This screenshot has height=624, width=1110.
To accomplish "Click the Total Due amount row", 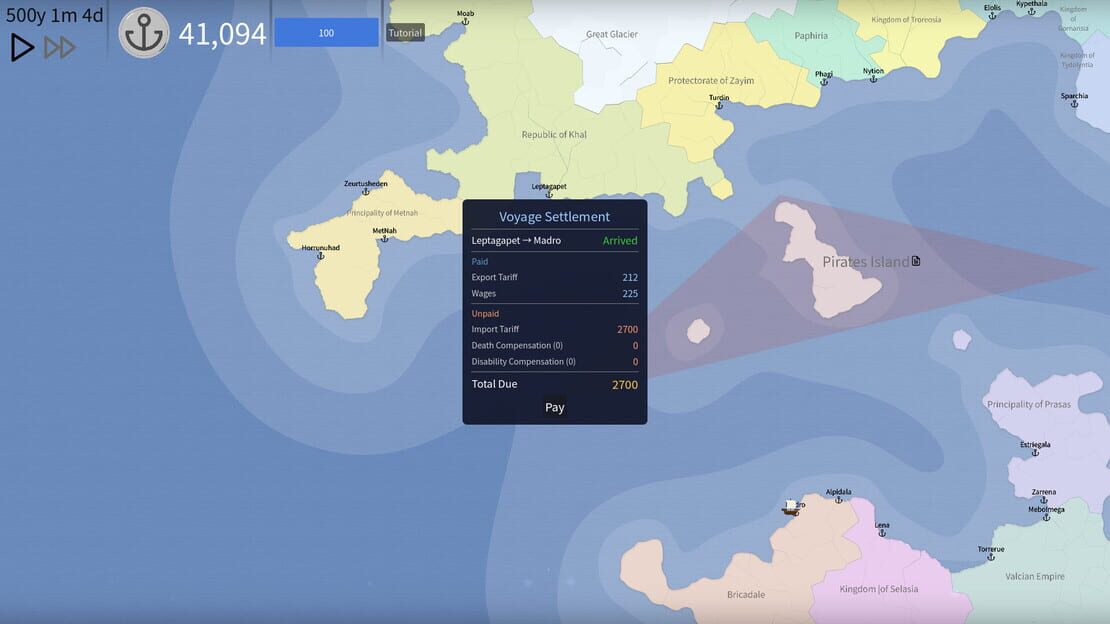I will coord(554,385).
